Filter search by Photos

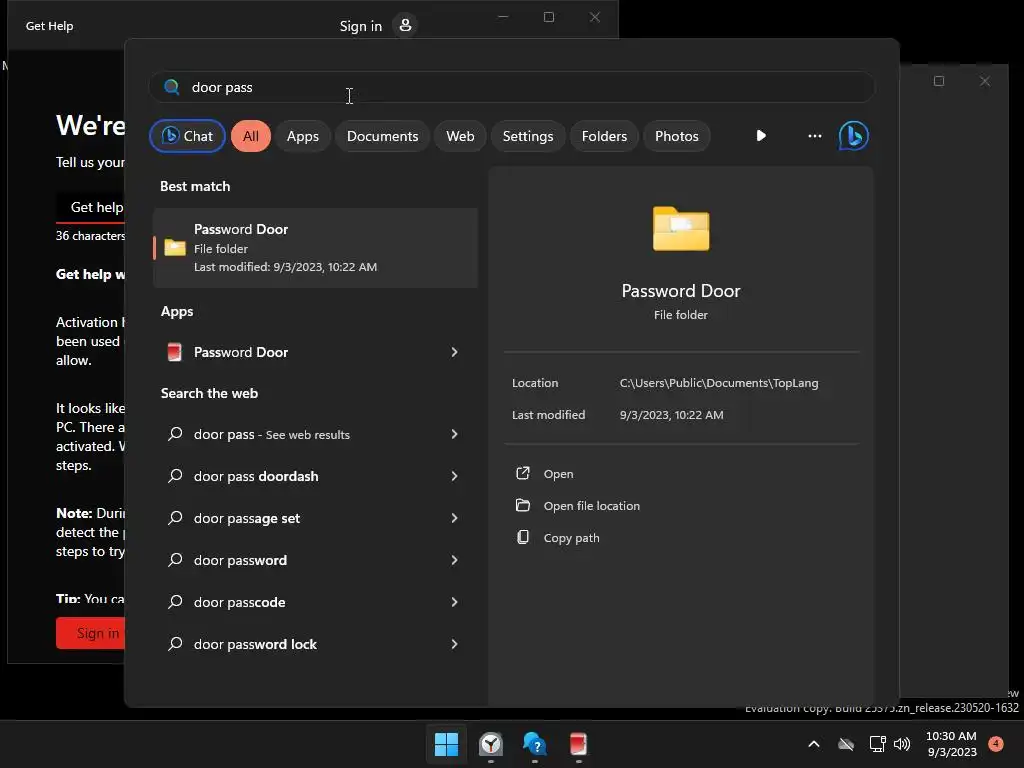click(677, 136)
